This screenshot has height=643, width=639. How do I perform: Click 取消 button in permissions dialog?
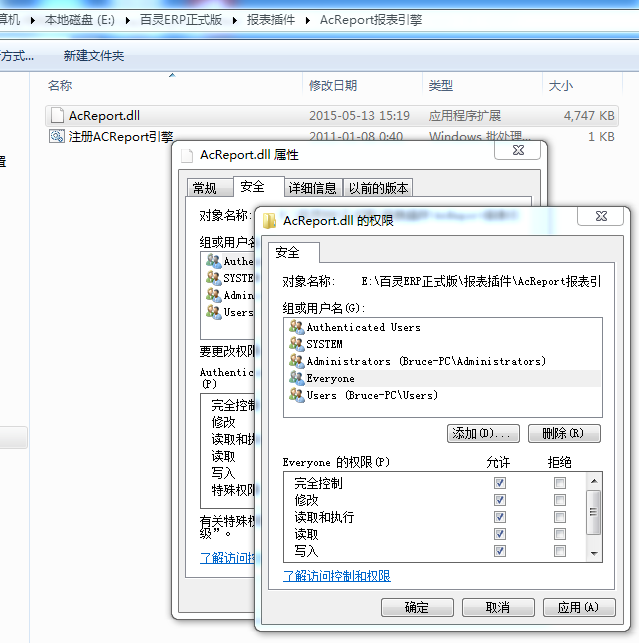point(498,607)
